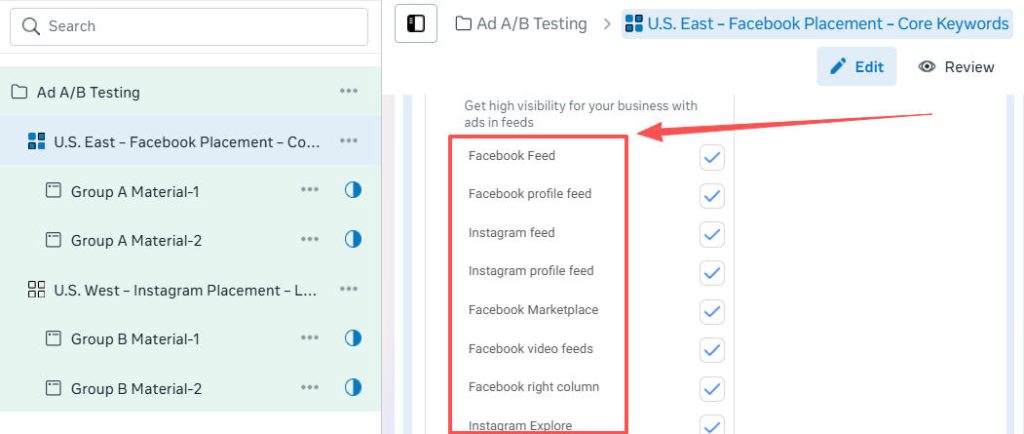Toggle the Facebook right column checkbox
Image resolution: width=1024 pixels, height=434 pixels.
coord(712,388)
